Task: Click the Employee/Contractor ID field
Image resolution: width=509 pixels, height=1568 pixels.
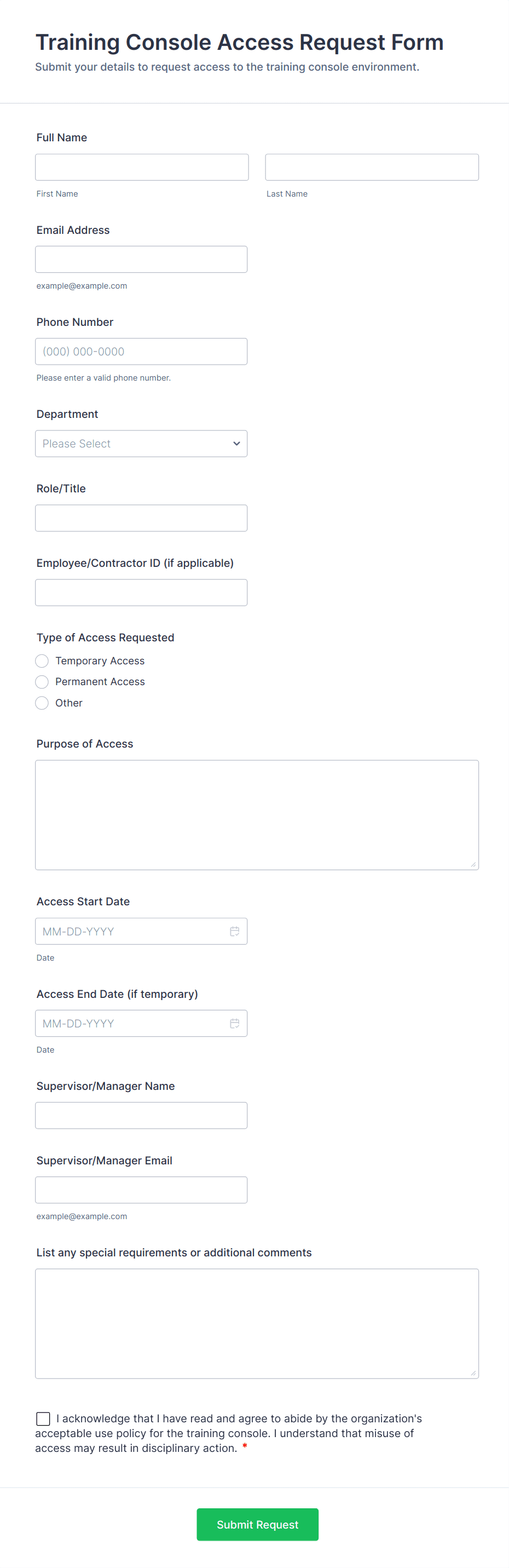Action: click(141, 593)
